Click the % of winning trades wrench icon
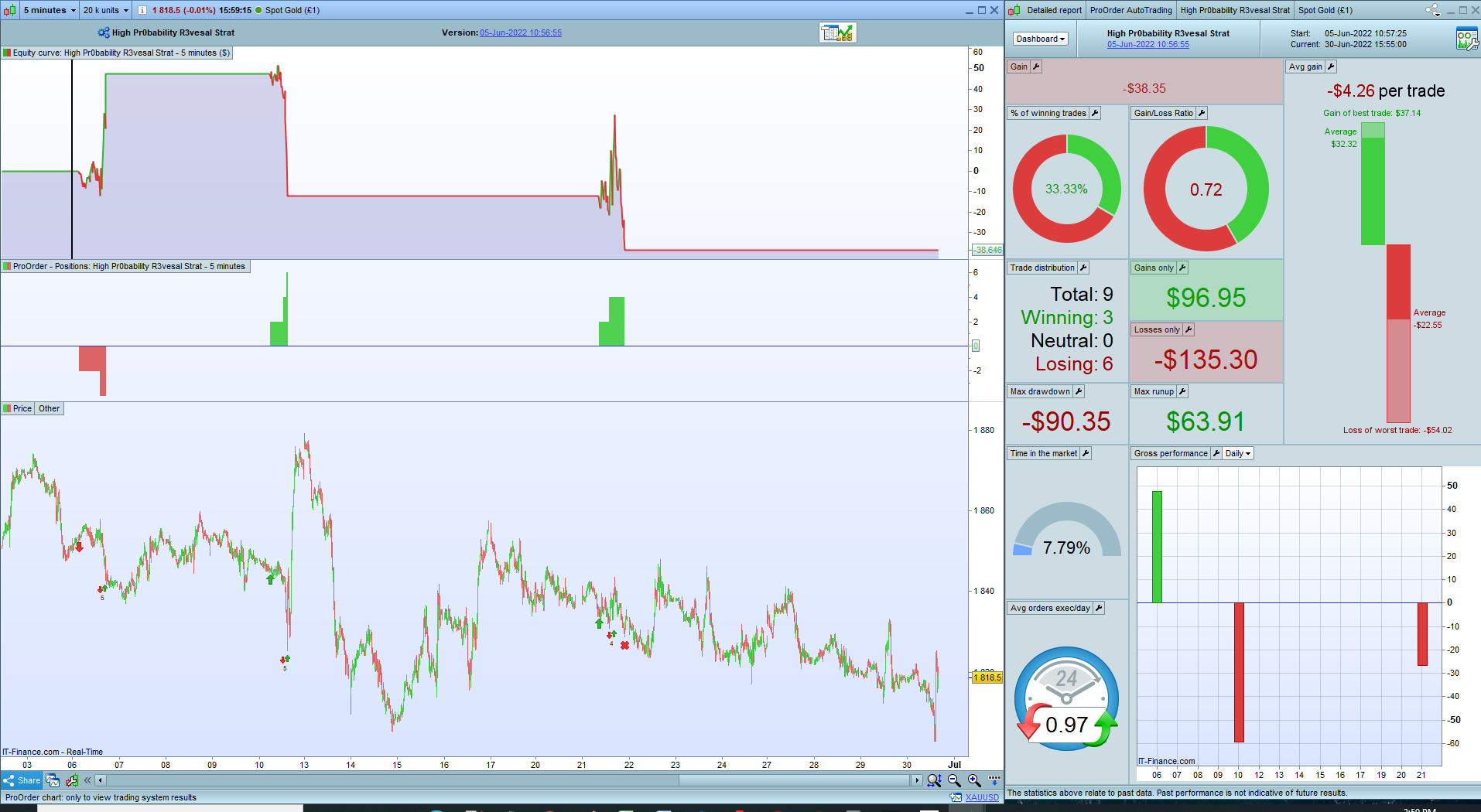The image size is (1481, 812). 1095,113
